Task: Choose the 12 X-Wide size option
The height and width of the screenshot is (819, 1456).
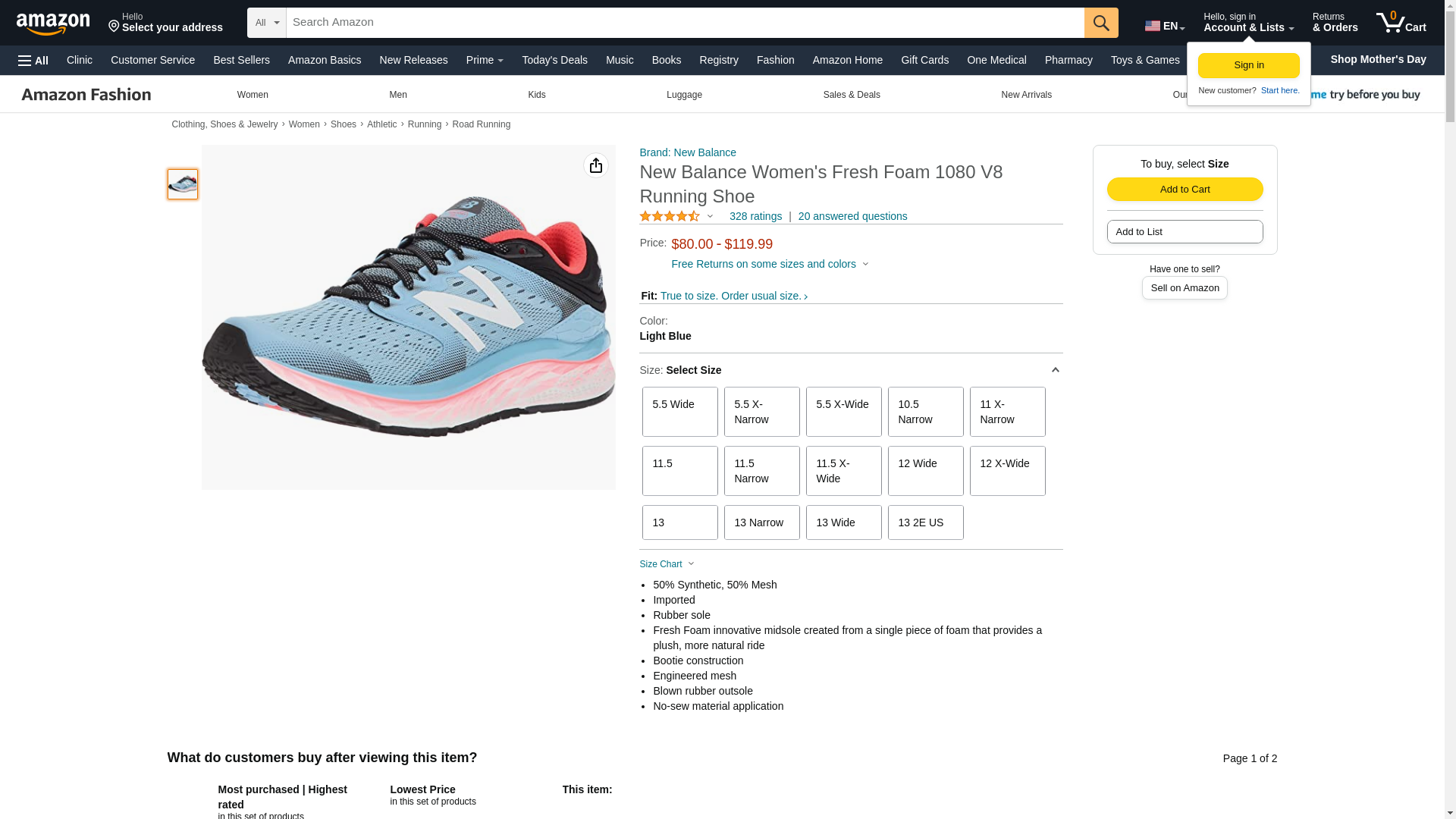Action: [x=1007, y=471]
